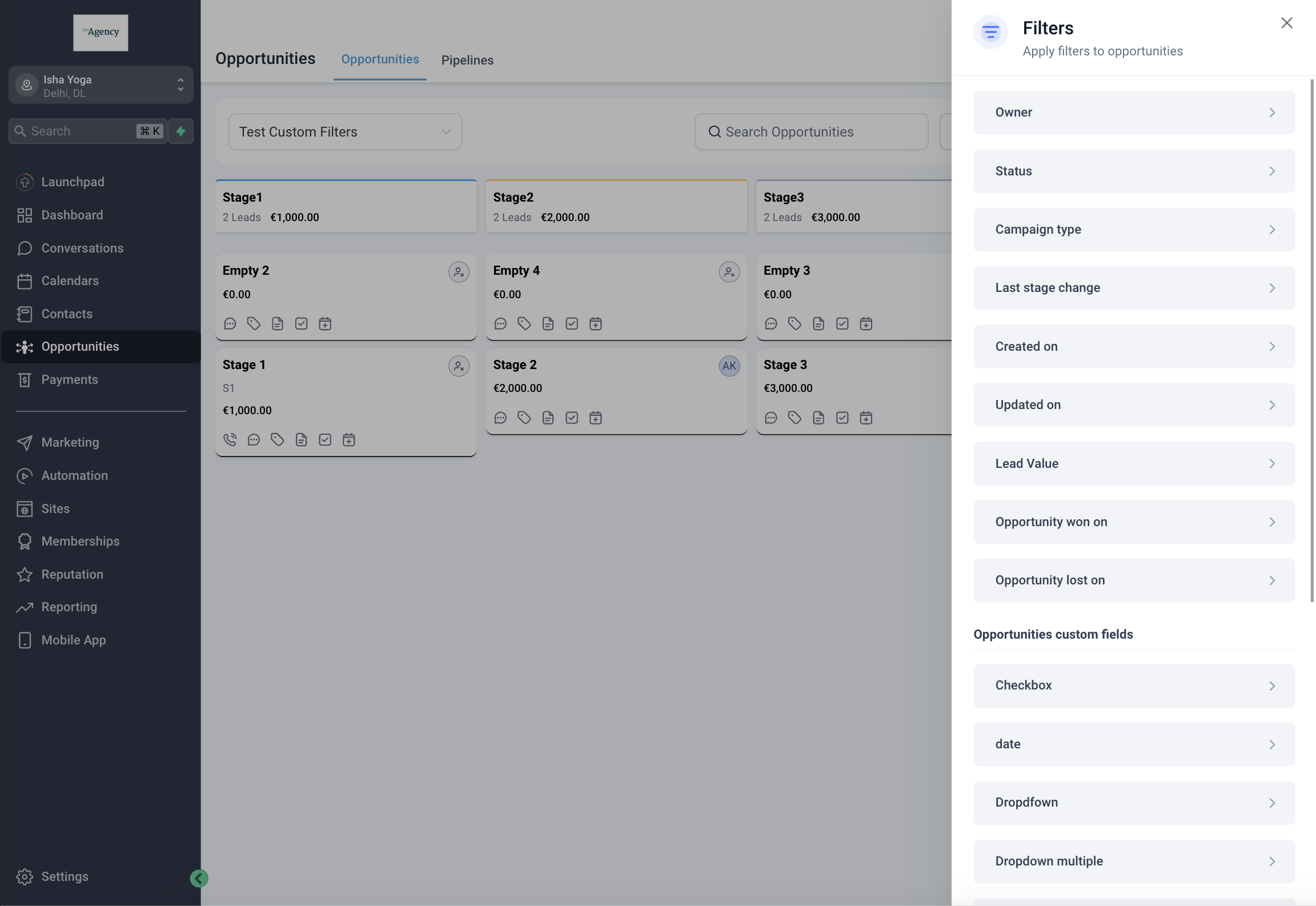Open the Isha Yoga account switcher
Screen dimensions: 1316x906
coord(101,86)
